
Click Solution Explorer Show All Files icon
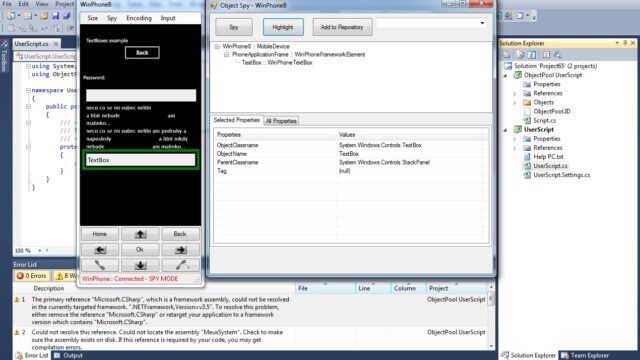tap(520, 54)
